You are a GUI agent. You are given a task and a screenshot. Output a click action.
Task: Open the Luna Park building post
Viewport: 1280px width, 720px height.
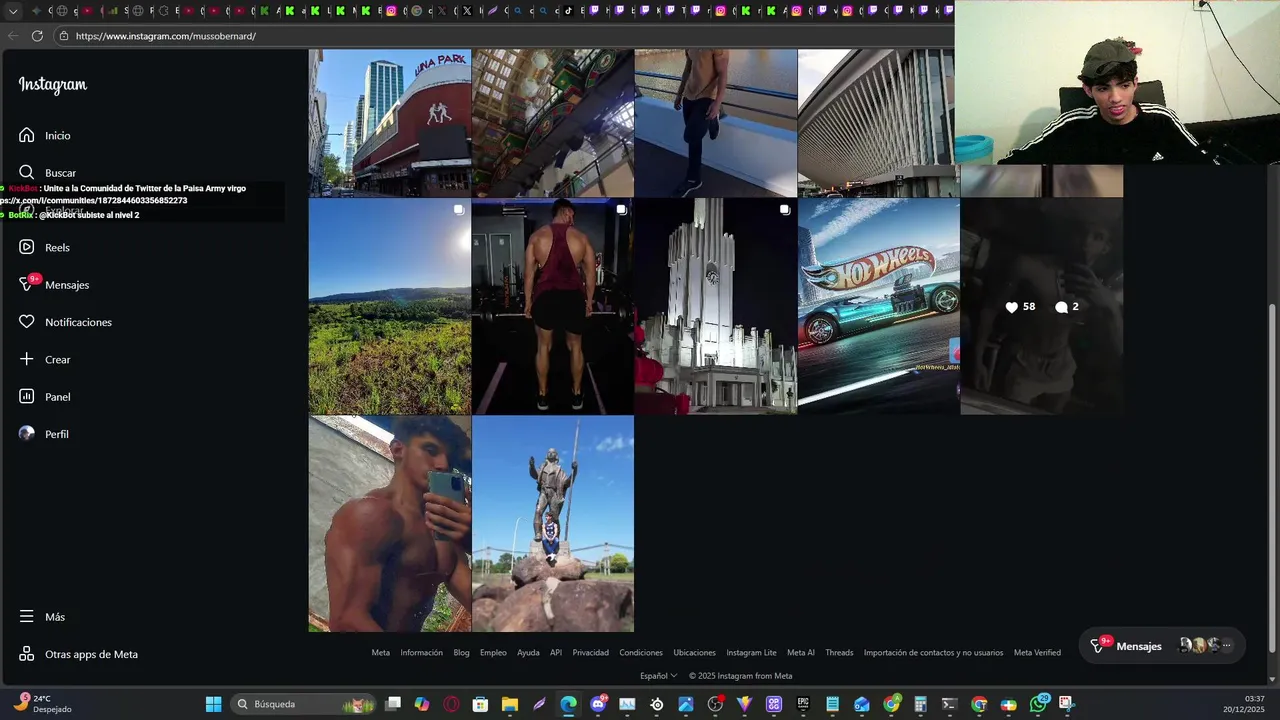[390, 123]
